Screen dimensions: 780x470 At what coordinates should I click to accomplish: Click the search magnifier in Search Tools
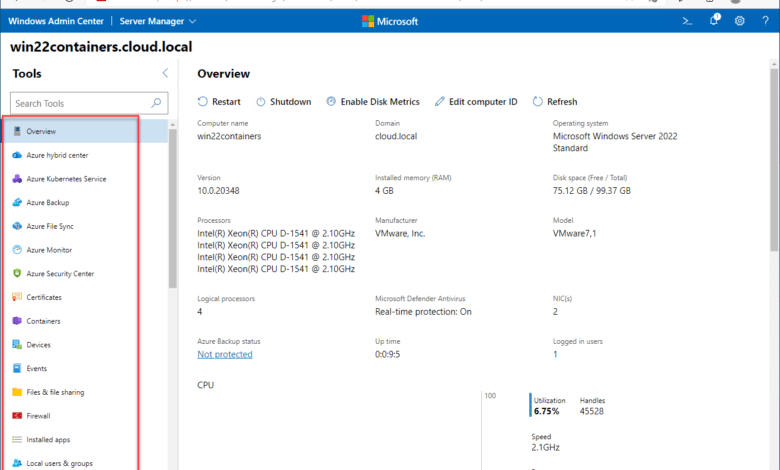156,103
